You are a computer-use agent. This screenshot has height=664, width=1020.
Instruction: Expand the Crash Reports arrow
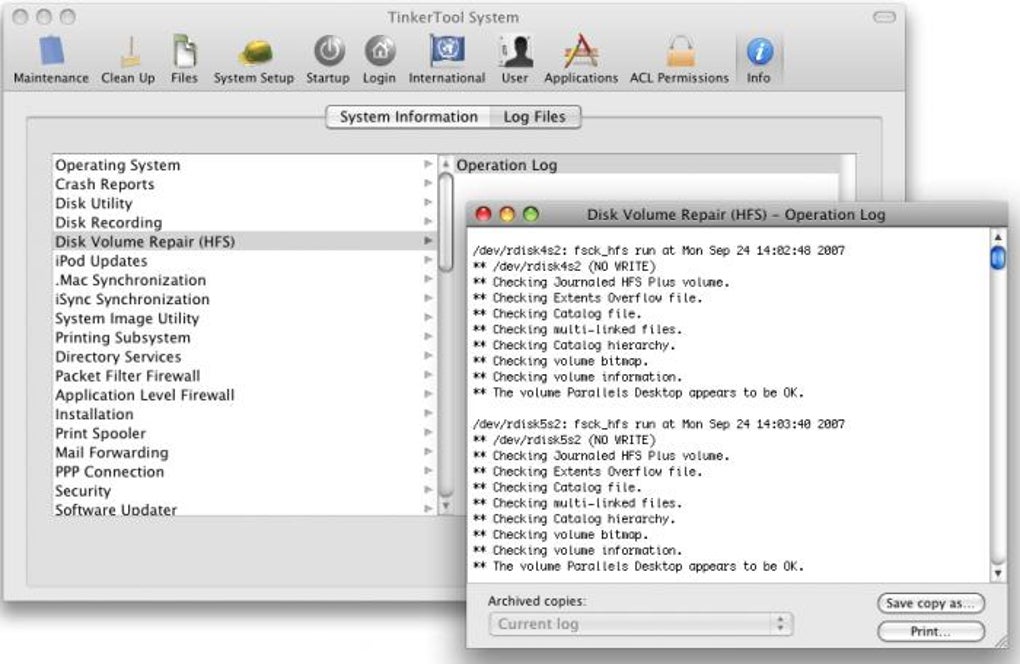[428, 184]
